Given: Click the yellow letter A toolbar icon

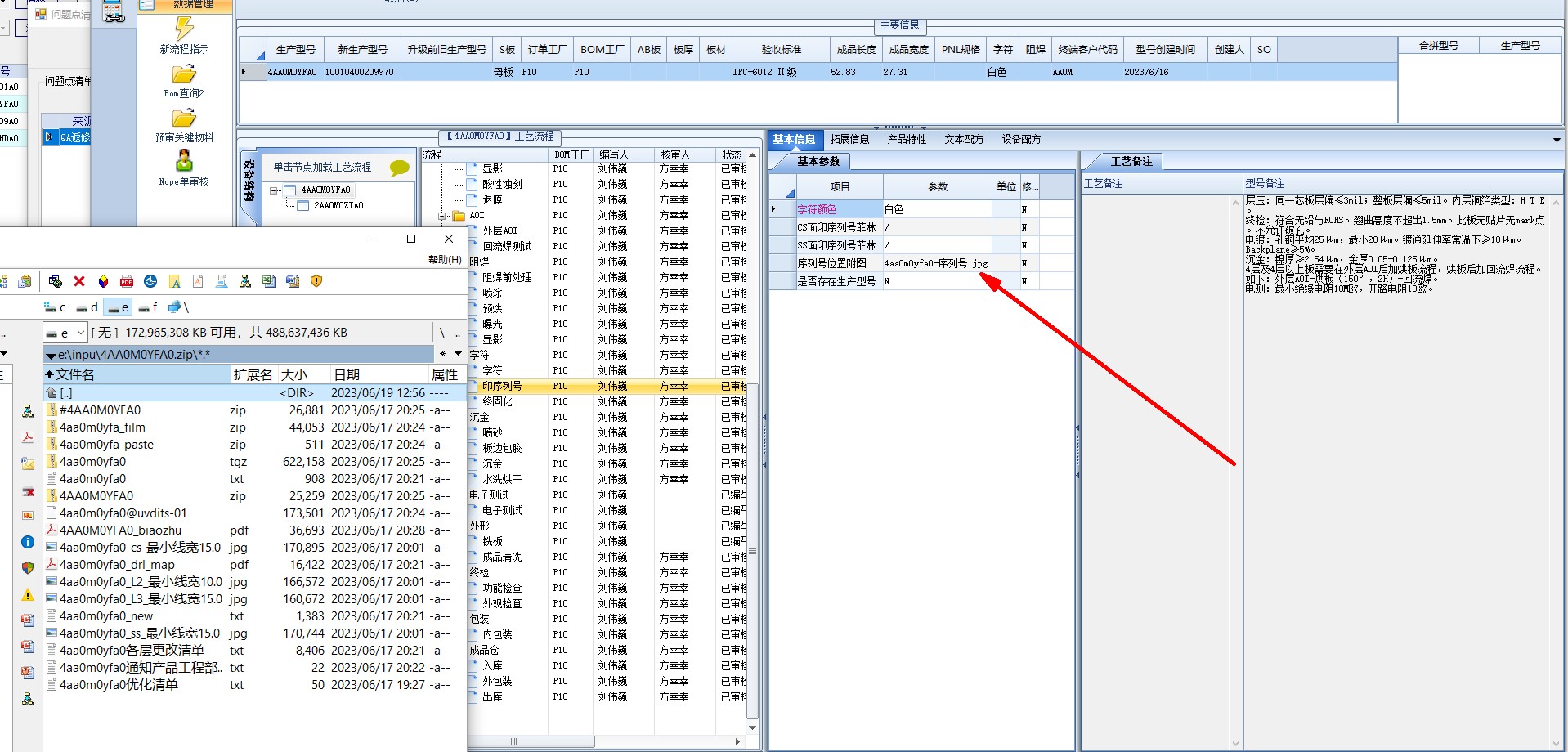Looking at the screenshot, I should (x=174, y=281).
